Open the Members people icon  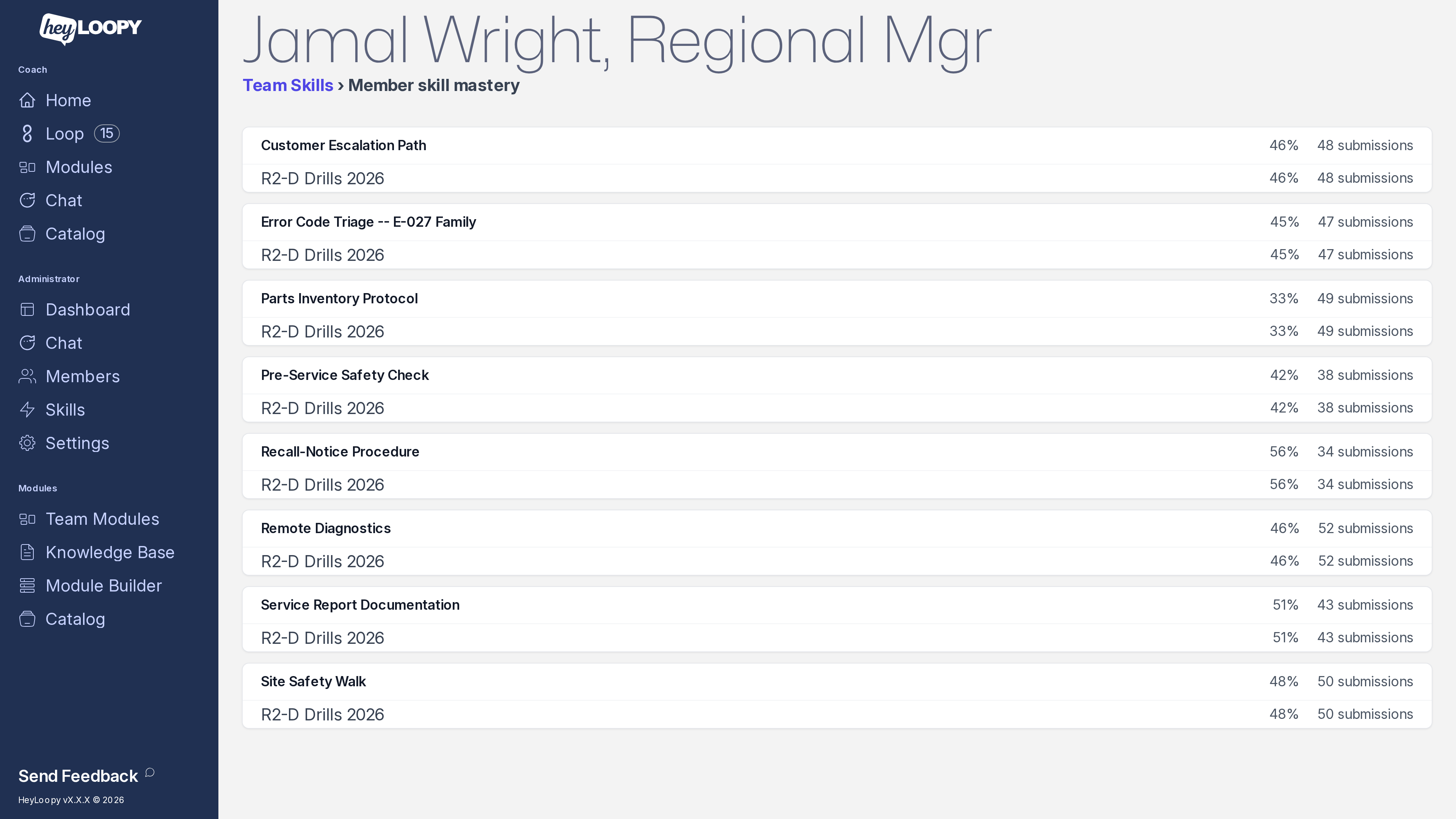tap(27, 376)
